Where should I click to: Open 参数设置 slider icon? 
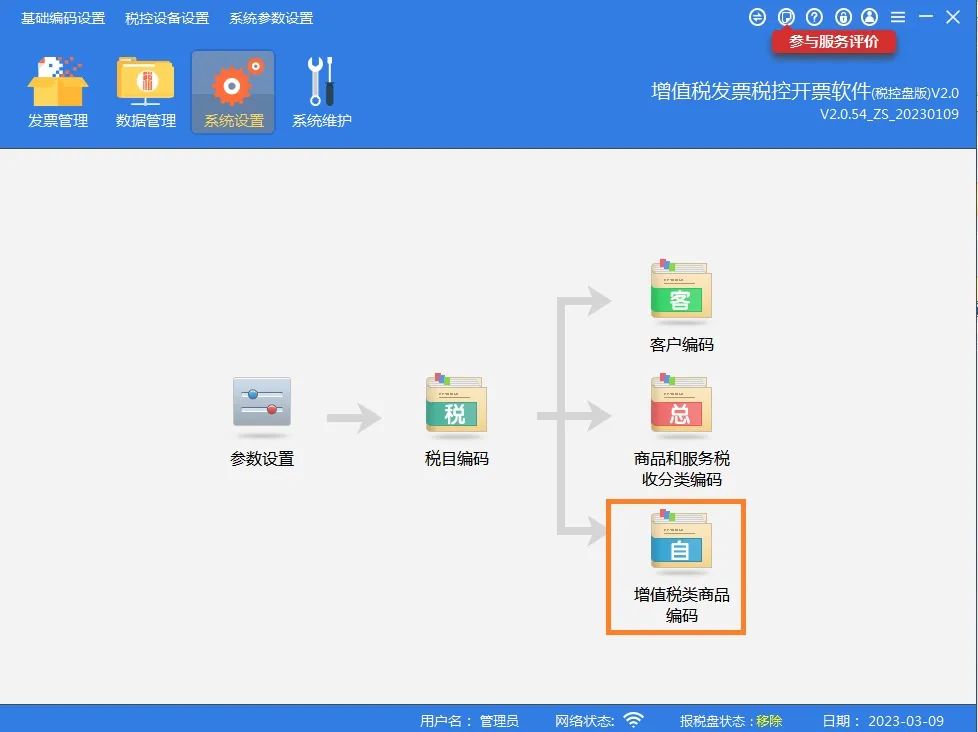pos(262,403)
